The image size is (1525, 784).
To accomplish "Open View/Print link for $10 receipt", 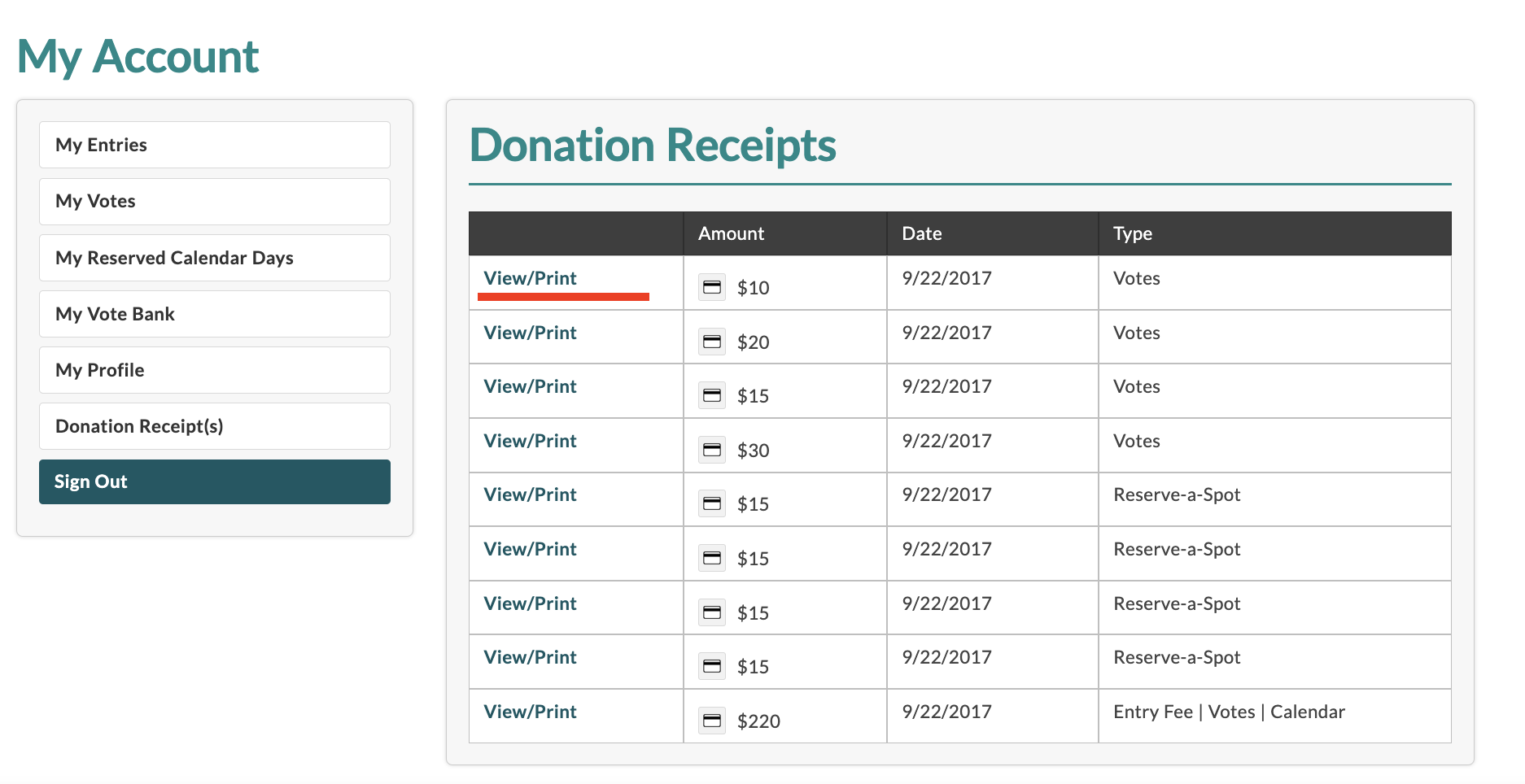I will [x=530, y=278].
